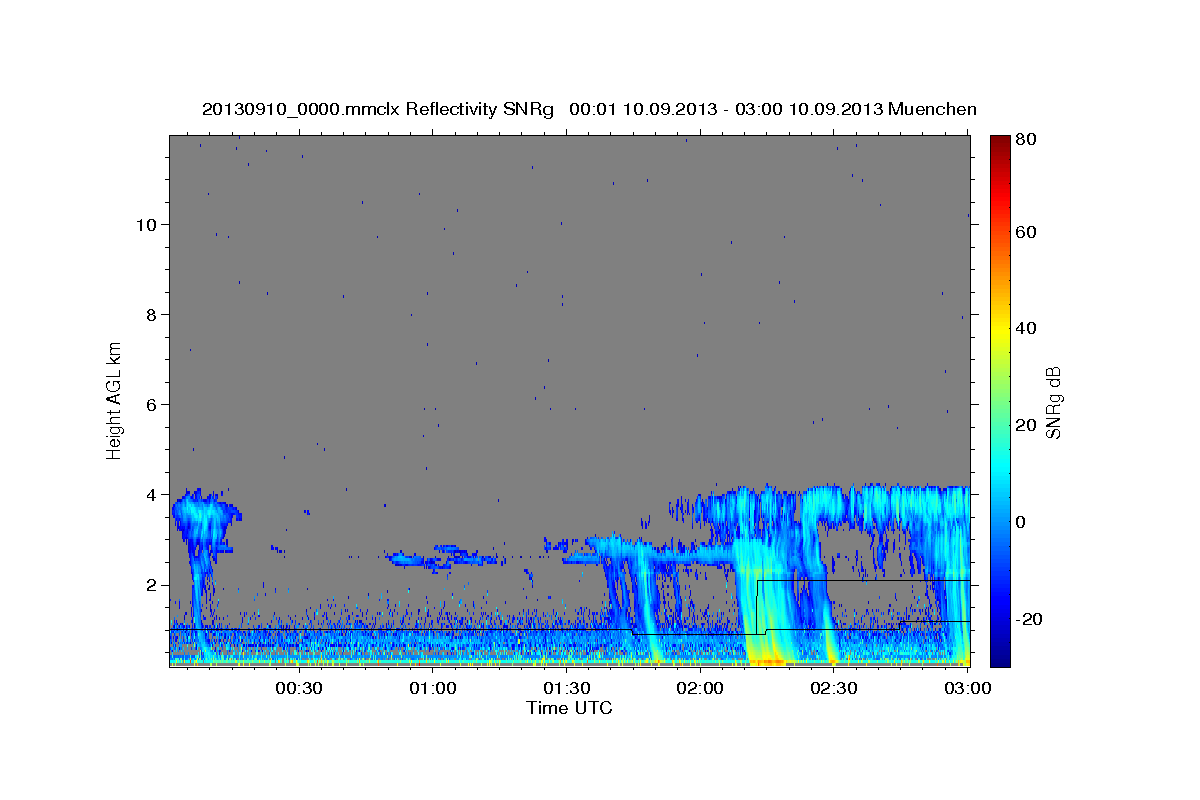Screen dimensions: 1200x800
Task: Click the "02:30" time tick label
Action: [x=834, y=688]
